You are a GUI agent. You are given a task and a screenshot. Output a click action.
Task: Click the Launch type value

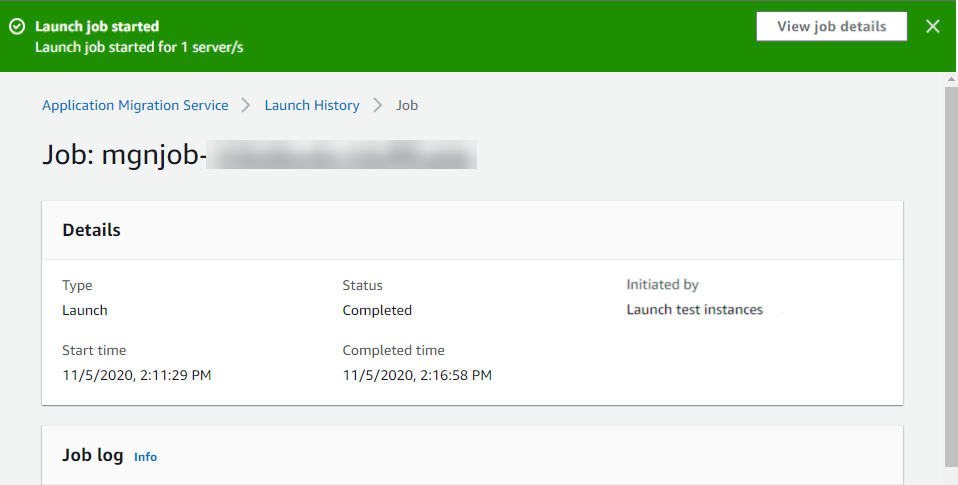(85, 310)
